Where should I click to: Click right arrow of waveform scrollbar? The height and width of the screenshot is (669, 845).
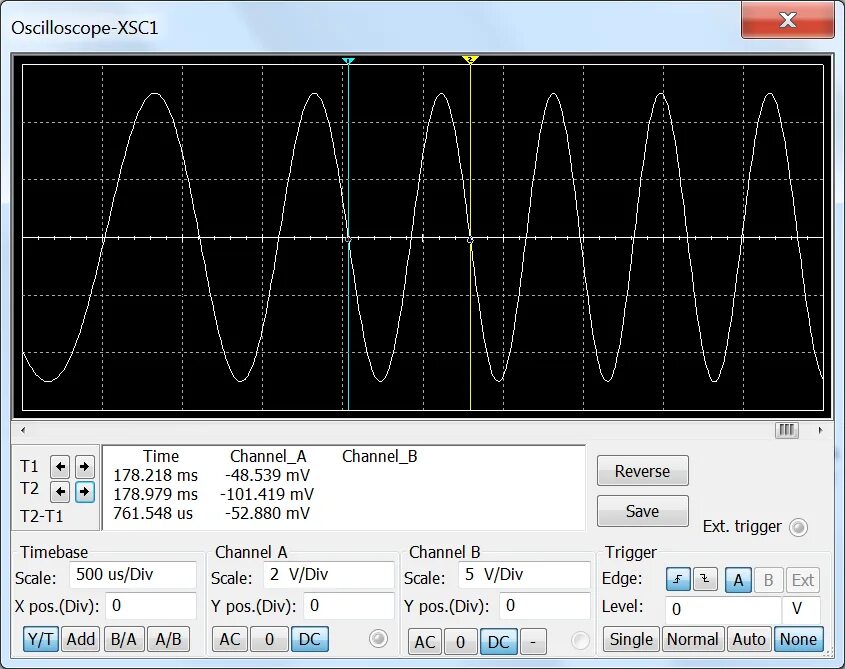click(x=820, y=430)
